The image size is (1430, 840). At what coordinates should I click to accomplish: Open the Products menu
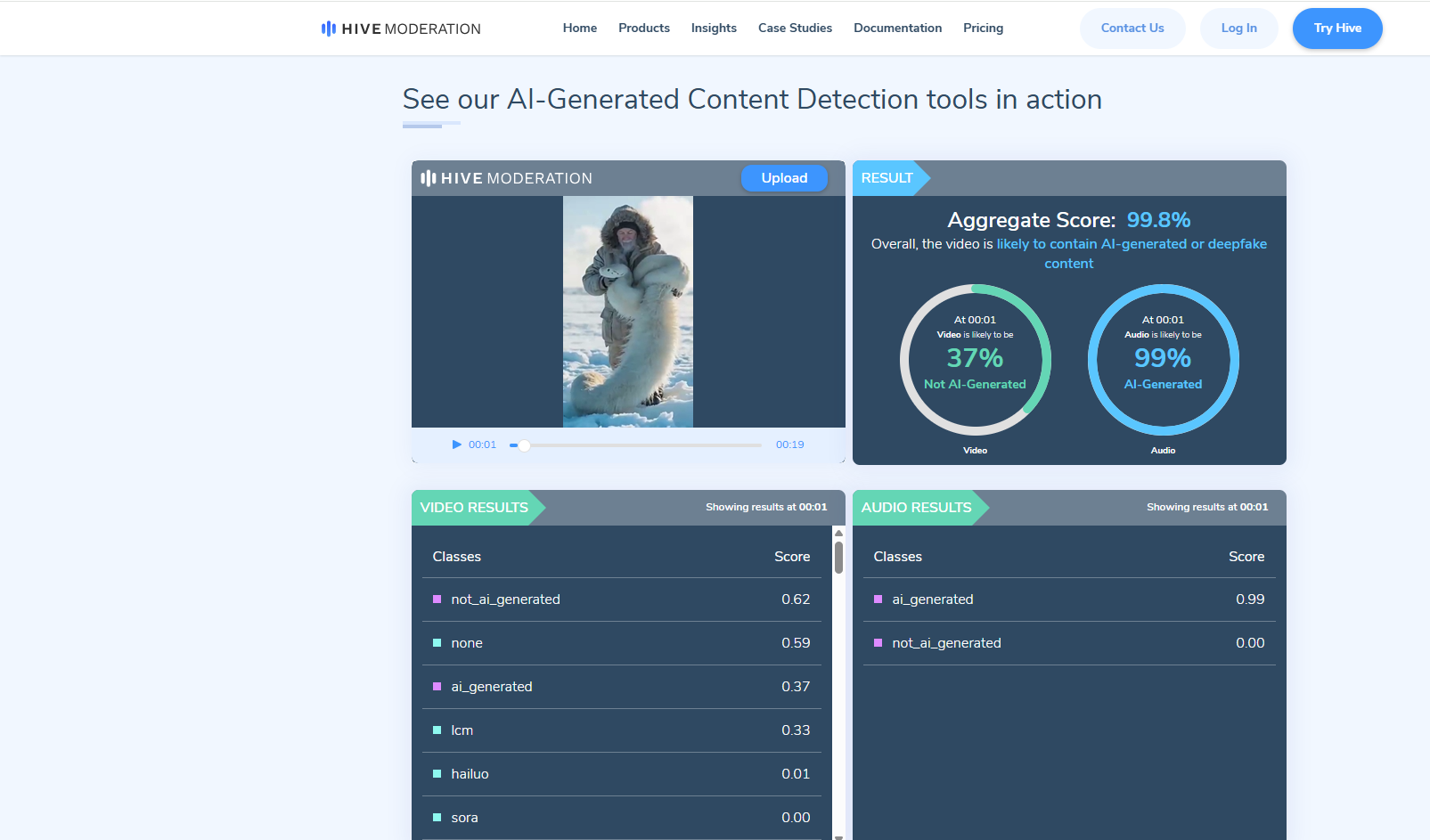tap(643, 28)
